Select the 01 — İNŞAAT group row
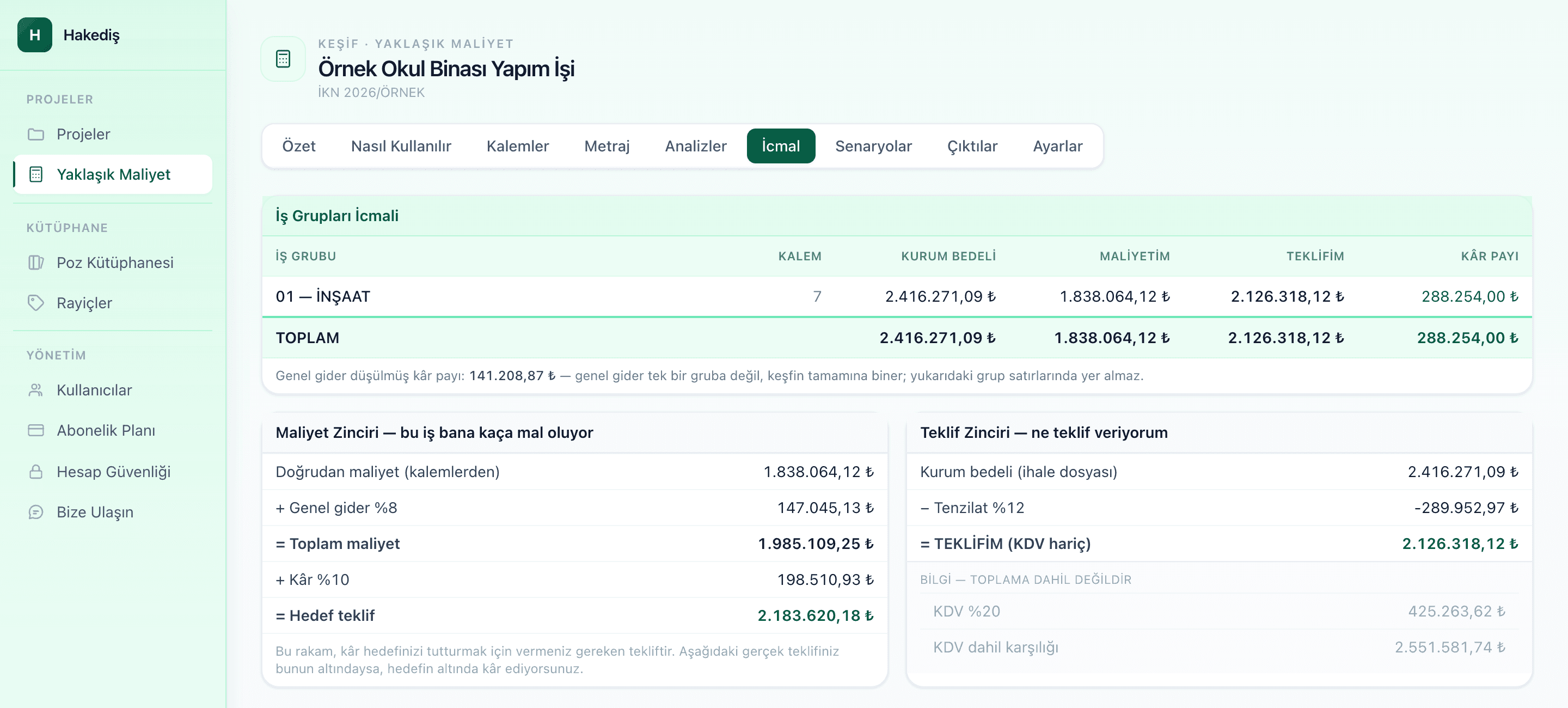The image size is (1568, 708). coord(897,296)
